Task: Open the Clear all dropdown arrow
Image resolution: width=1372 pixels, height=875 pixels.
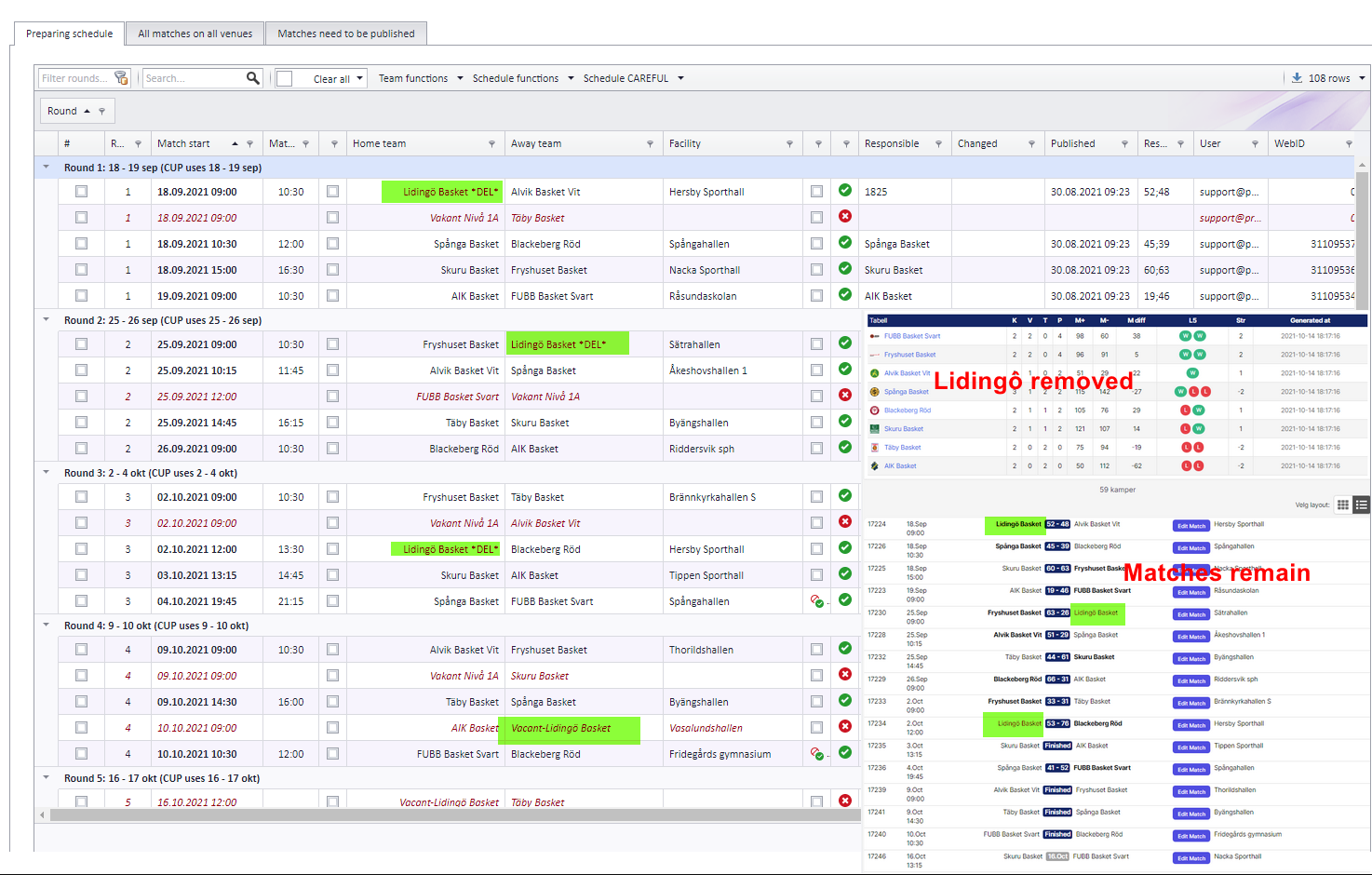Action: click(x=359, y=79)
